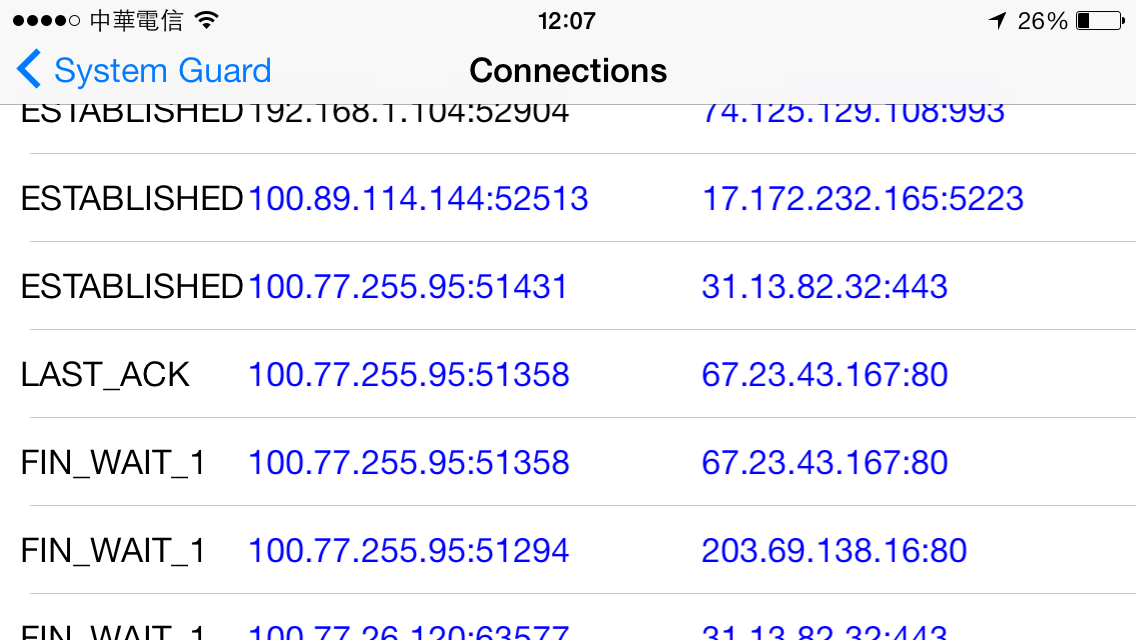This screenshot has height=640, width=1136.
Task: Tap the cellular signal strength dots
Action: (46, 20)
